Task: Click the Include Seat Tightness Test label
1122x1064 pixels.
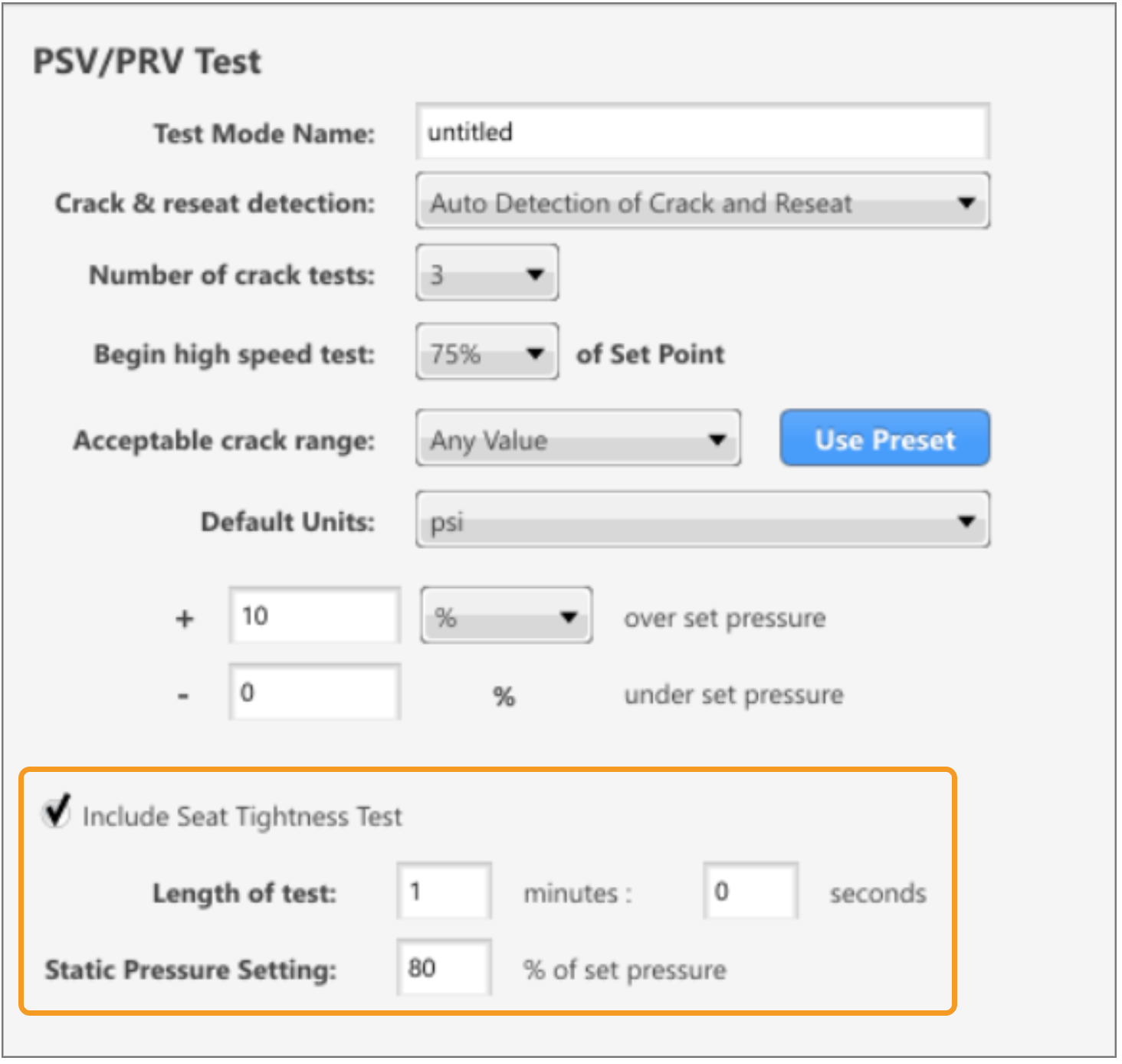Action: (242, 816)
